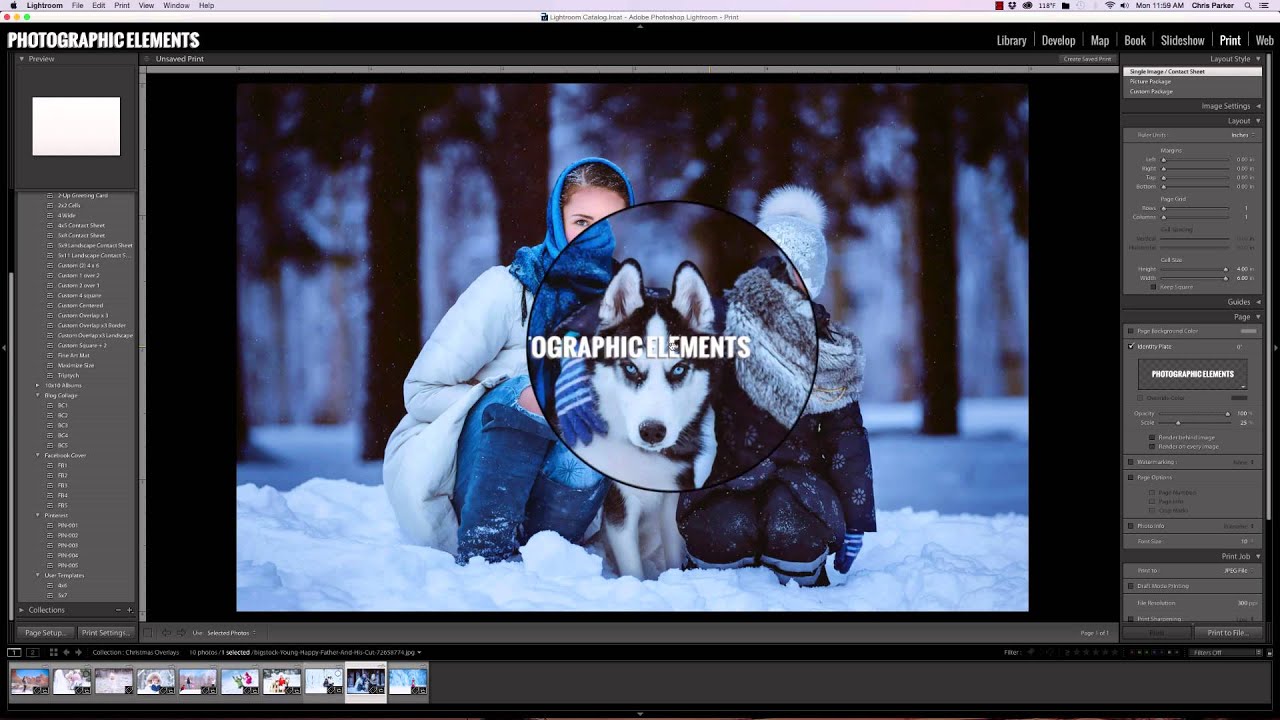Viewport: 1280px width, 720px height.
Task: Open Spotlight search in menu bar
Action: (x=1249, y=6)
